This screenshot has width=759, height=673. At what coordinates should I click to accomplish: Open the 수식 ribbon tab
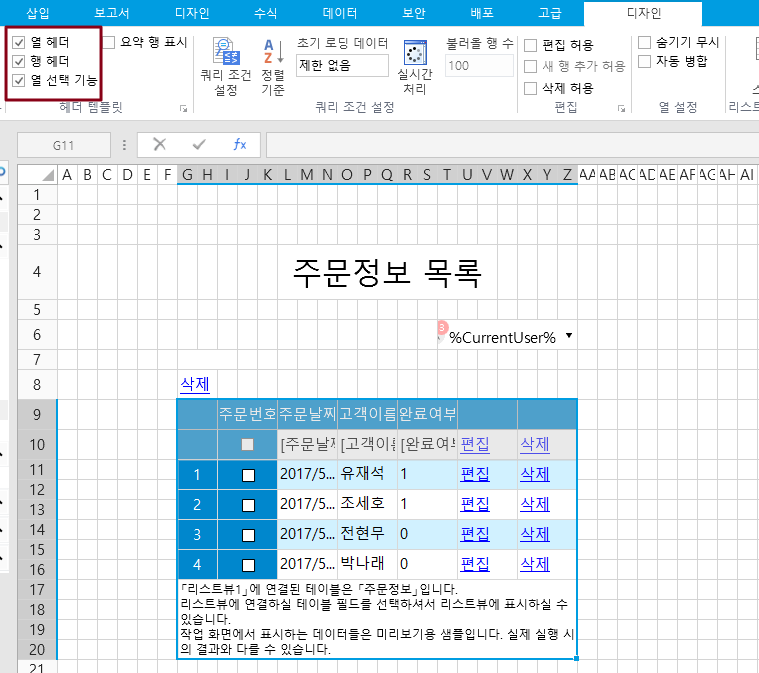pyautogui.click(x=266, y=13)
